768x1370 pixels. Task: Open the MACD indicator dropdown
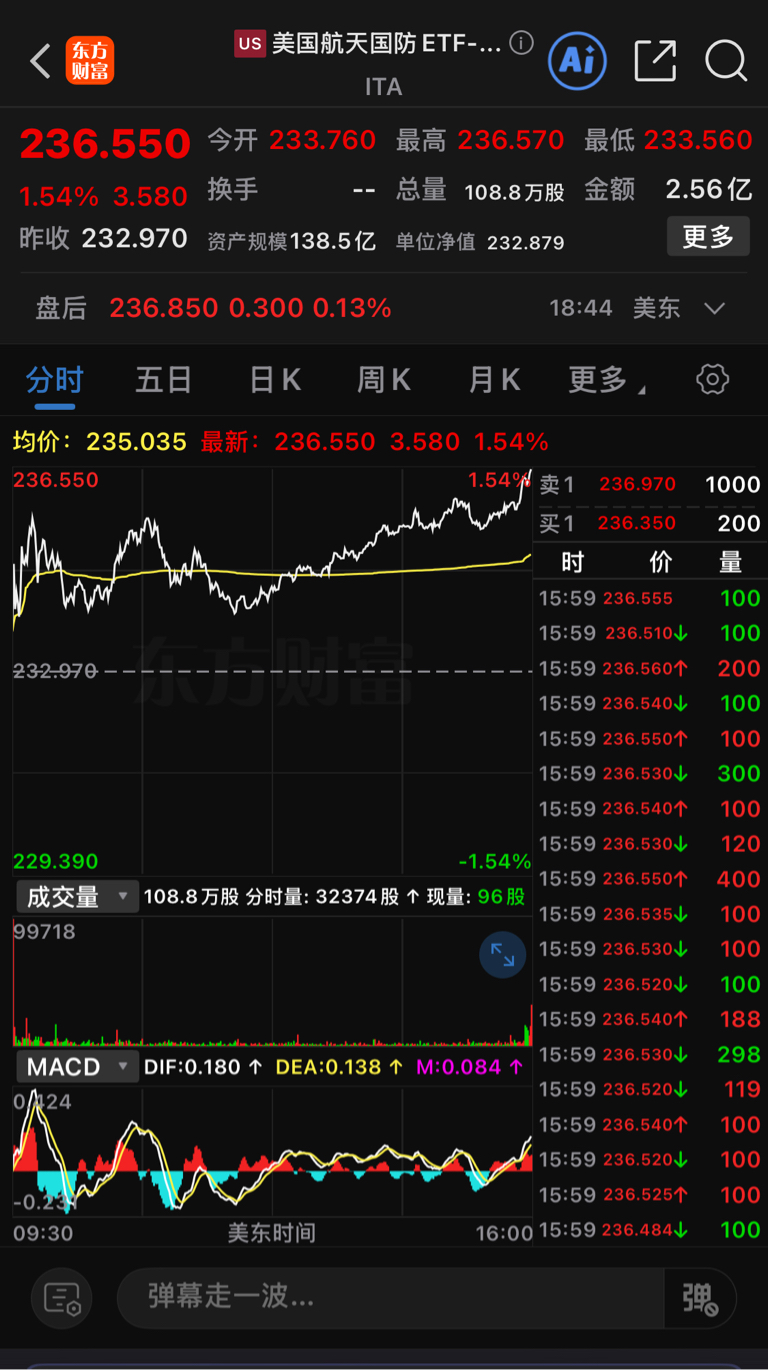point(76,1067)
